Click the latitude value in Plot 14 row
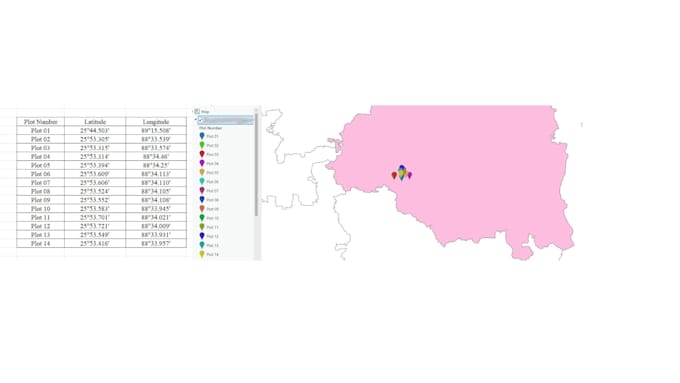Screen dimensions: 680x383 (x=95, y=243)
